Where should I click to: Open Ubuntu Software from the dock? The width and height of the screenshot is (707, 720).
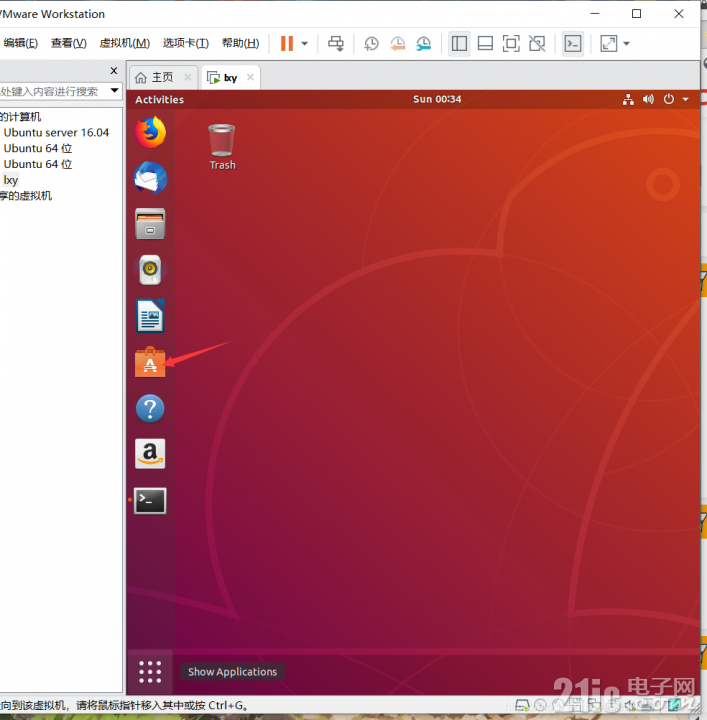tap(150, 362)
